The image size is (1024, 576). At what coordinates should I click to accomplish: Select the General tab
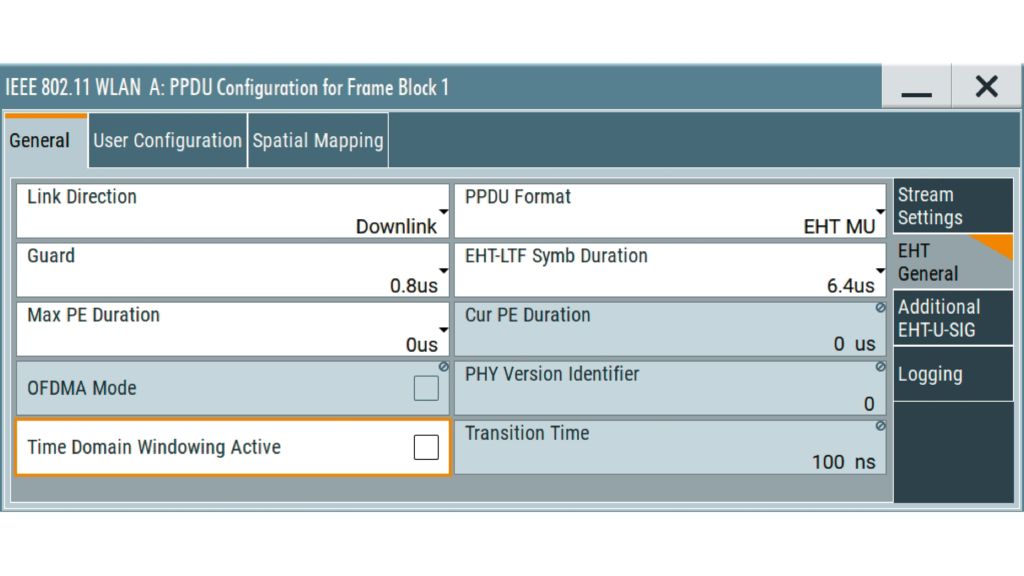(x=40, y=141)
